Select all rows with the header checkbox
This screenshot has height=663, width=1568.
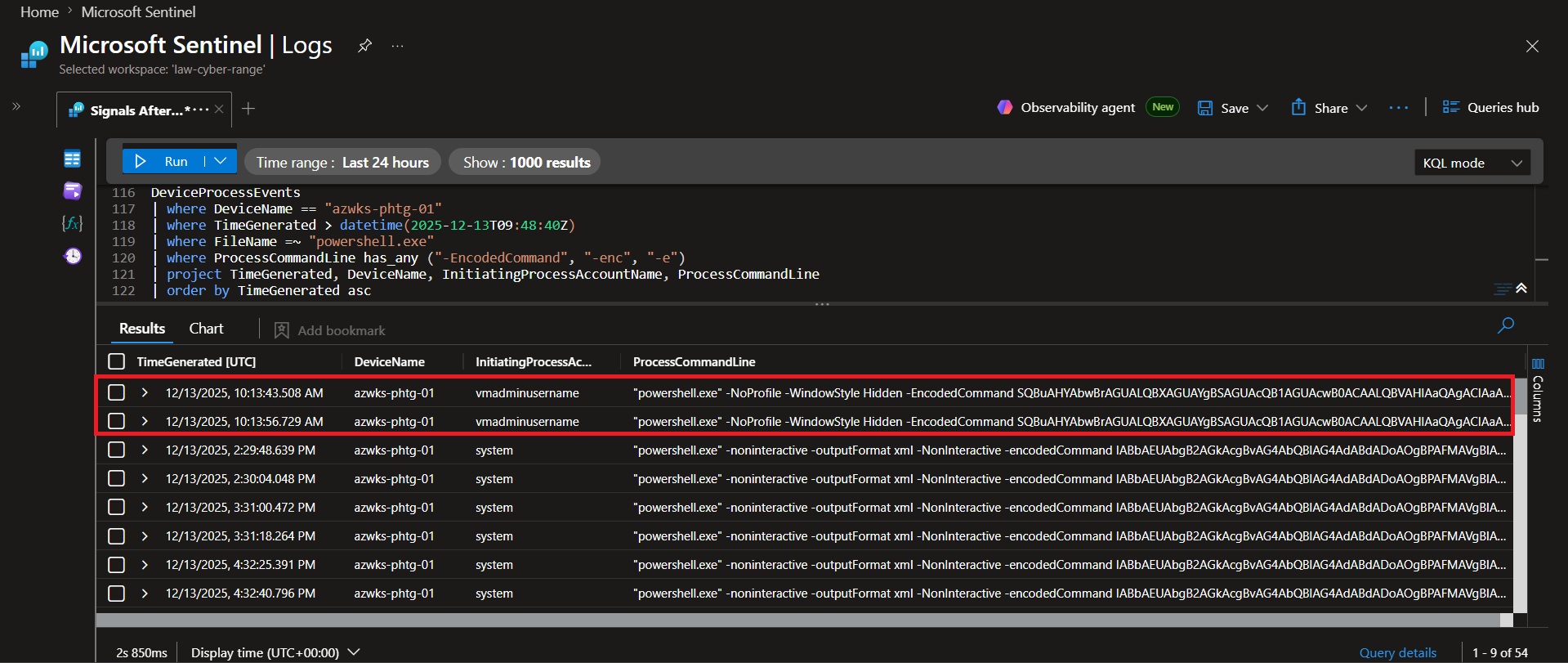click(117, 361)
